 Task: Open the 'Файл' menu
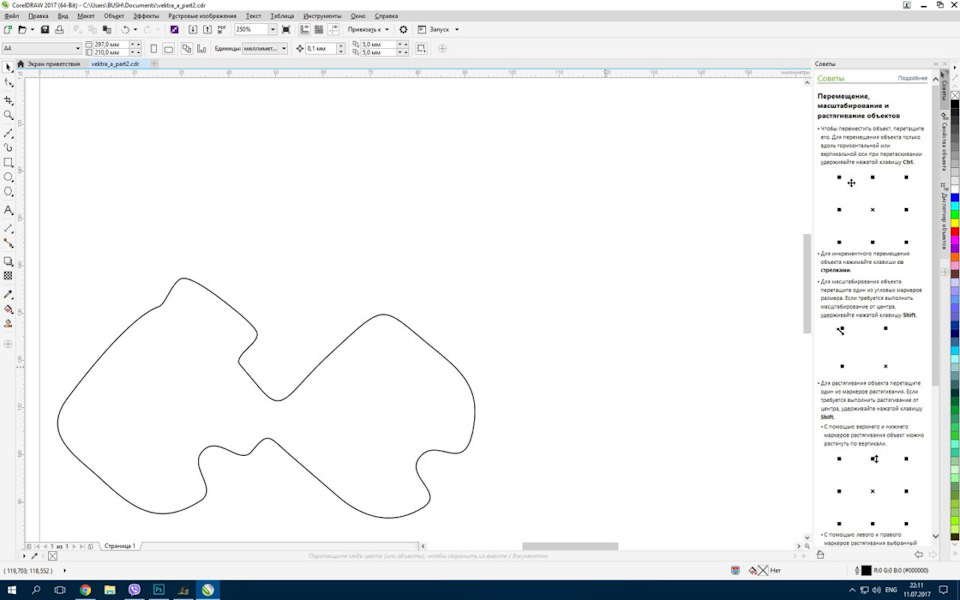pos(11,16)
